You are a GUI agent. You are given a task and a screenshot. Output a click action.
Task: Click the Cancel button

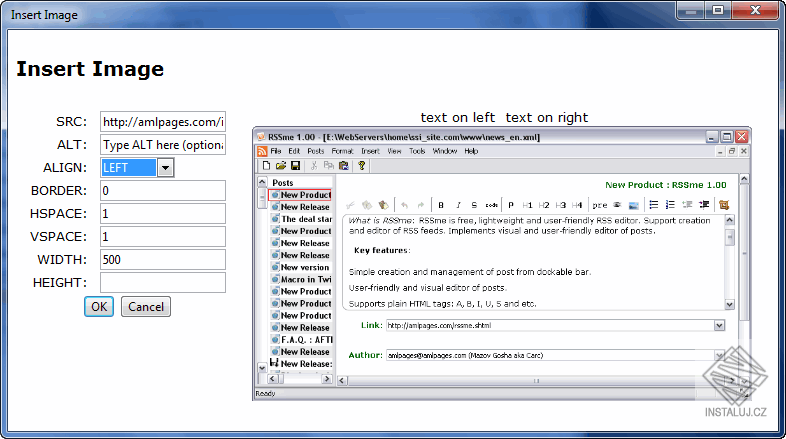point(146,307)
